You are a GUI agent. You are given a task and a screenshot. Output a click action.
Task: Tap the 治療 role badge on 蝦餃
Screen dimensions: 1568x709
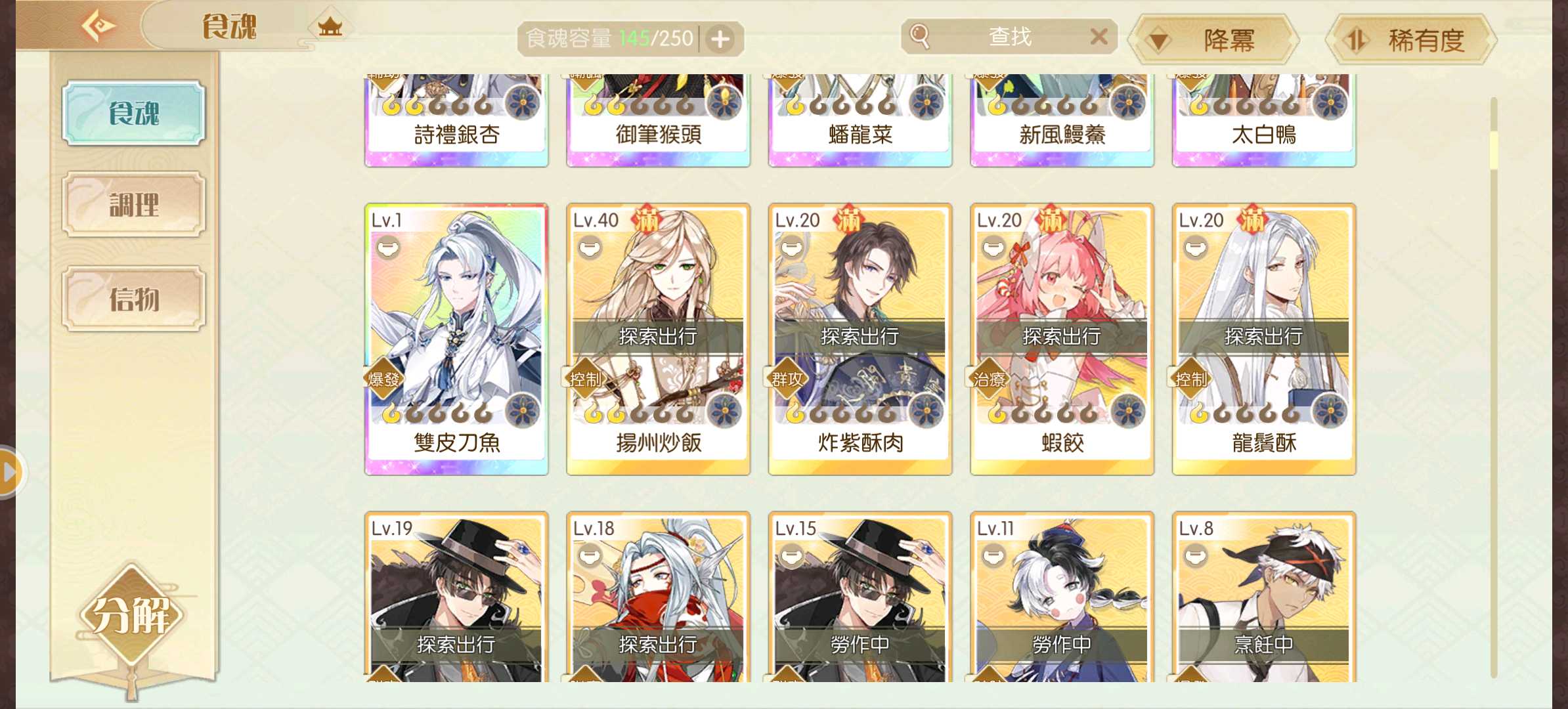tap(988, 379)
